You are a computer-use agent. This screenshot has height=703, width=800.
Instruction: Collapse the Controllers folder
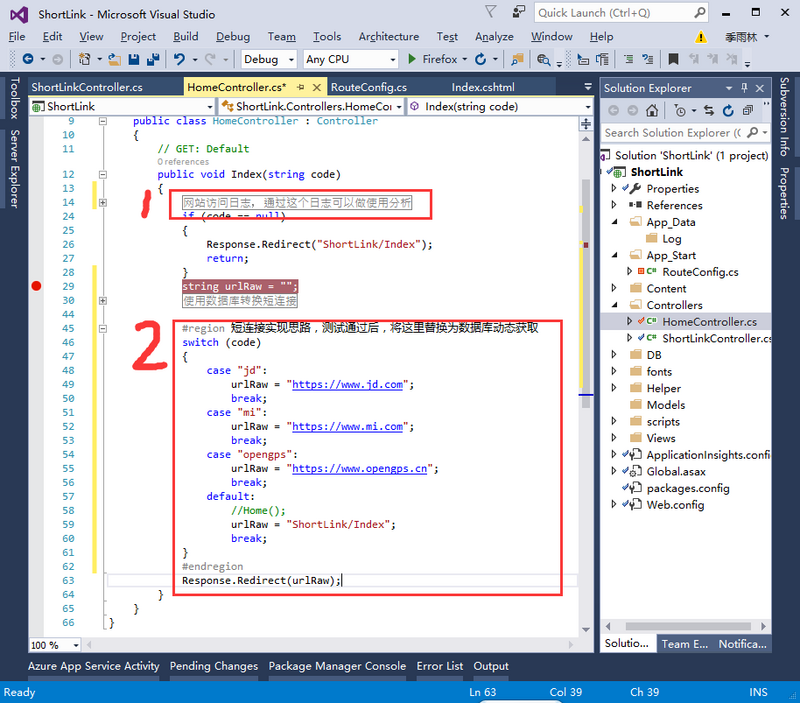point(614,305)
